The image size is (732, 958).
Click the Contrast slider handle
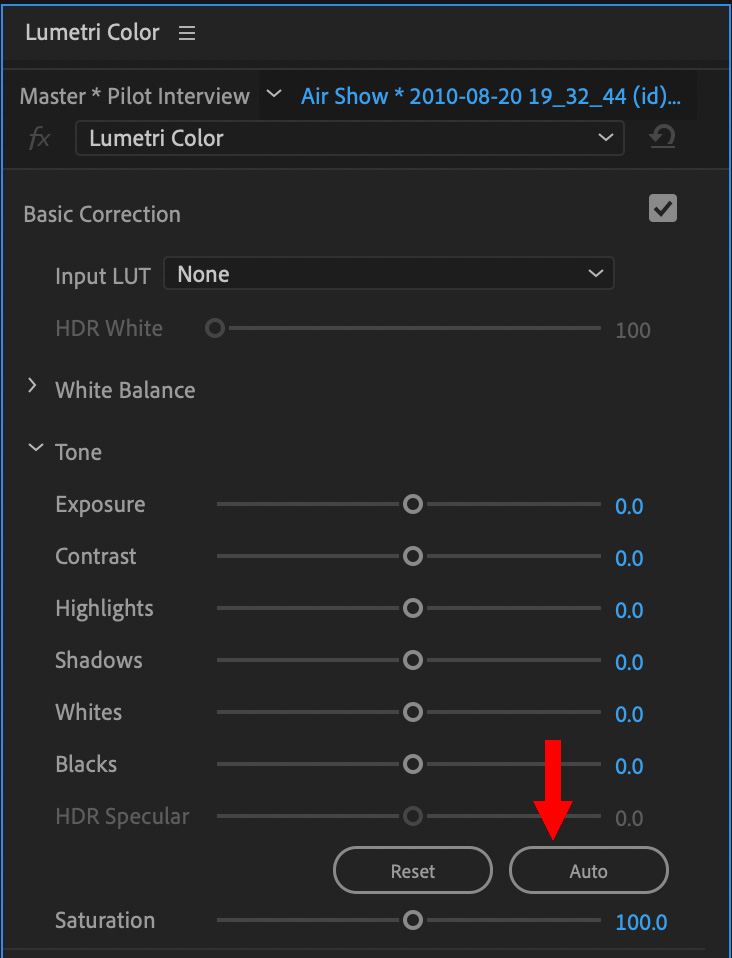(413, 557)
